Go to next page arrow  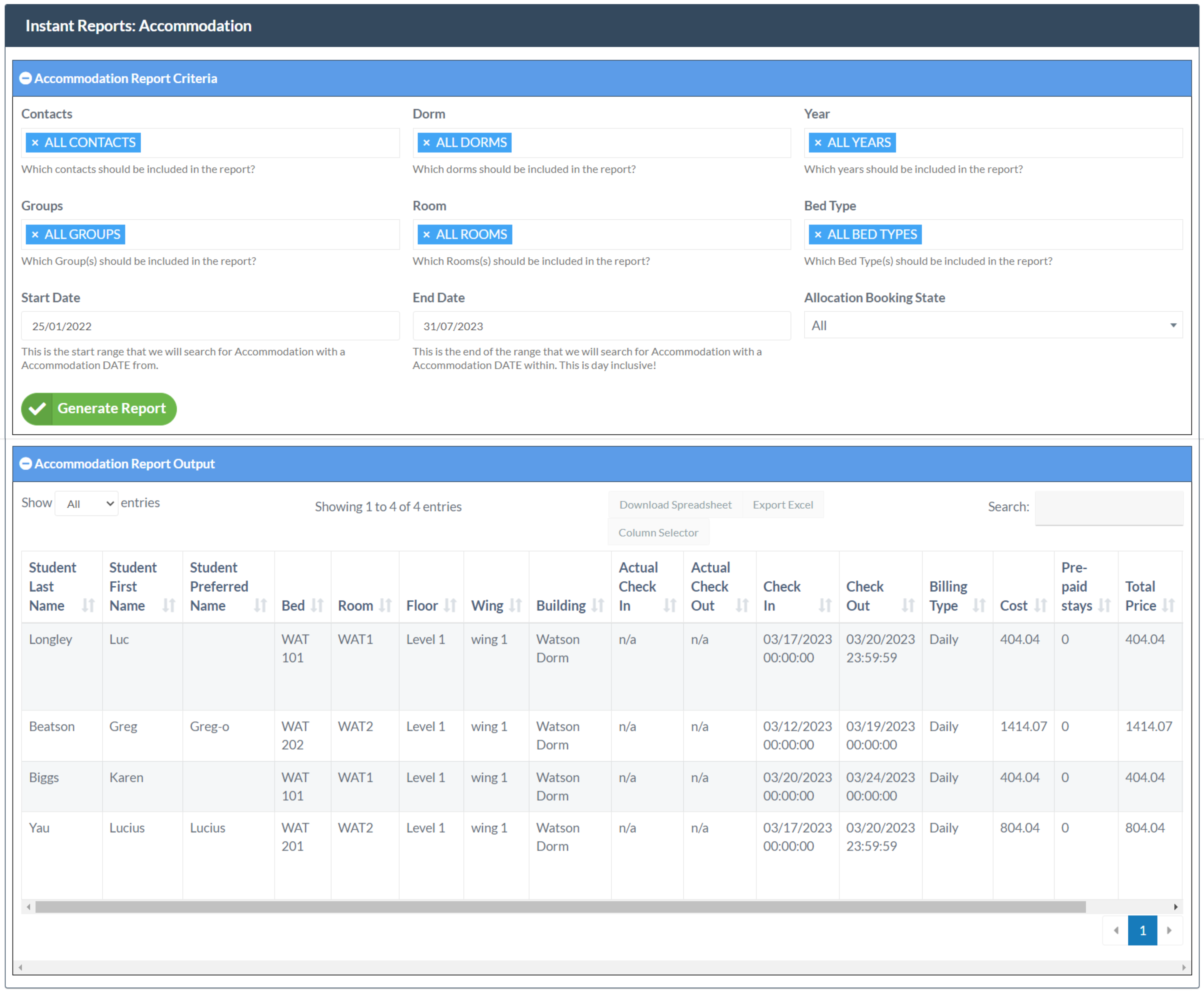pos(1169,931)
